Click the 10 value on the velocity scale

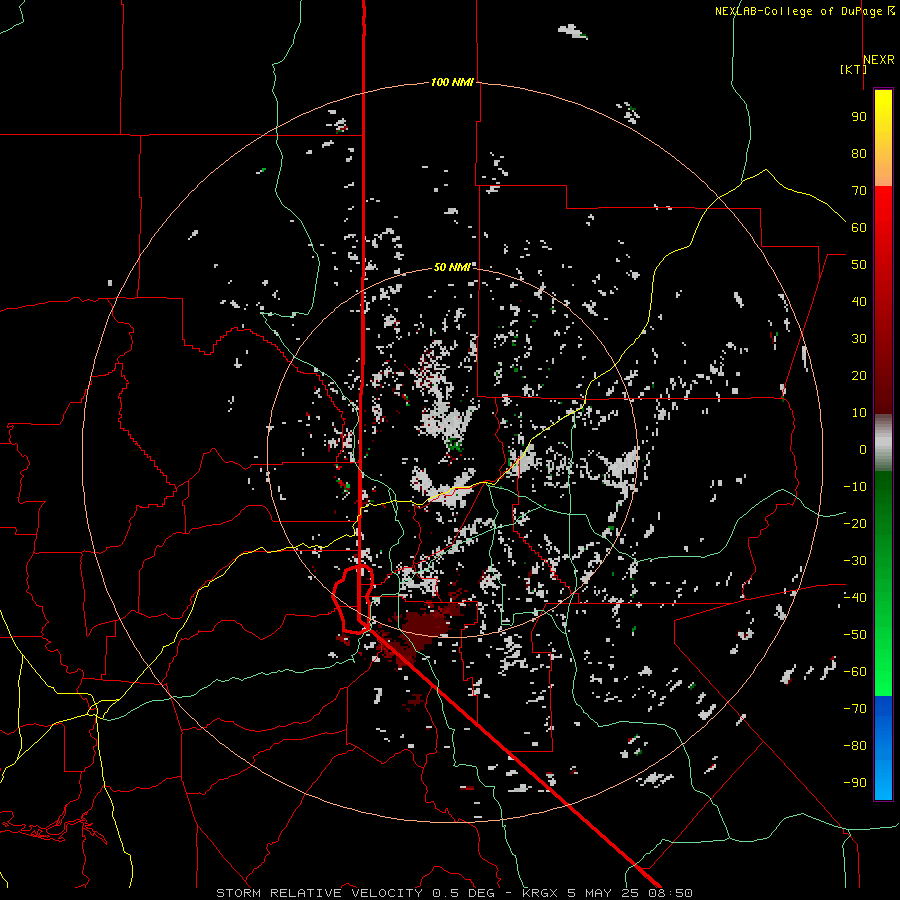pyautogui.click(x=859, y=413)
